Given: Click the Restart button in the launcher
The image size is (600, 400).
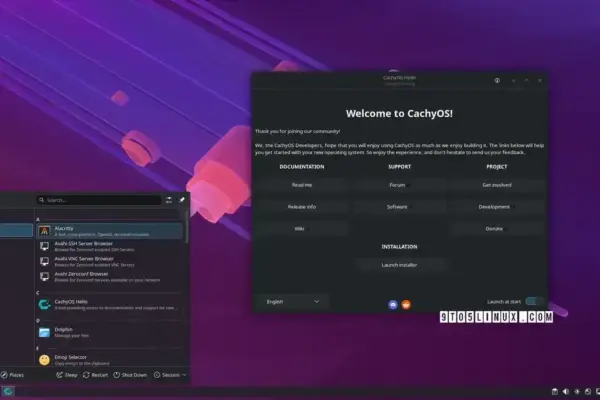Looking at the screenshot, I should (x=95, y=375).
